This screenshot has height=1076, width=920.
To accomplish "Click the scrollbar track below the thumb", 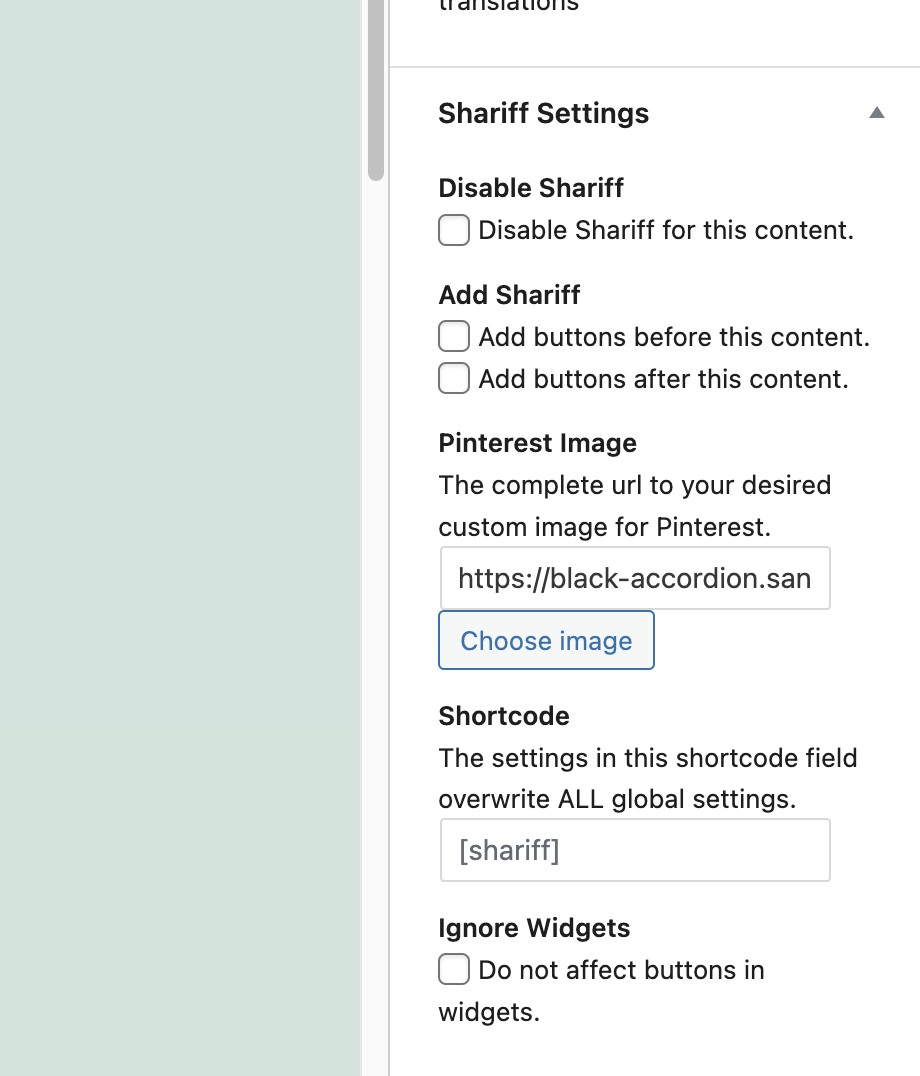I will point(376,600).
